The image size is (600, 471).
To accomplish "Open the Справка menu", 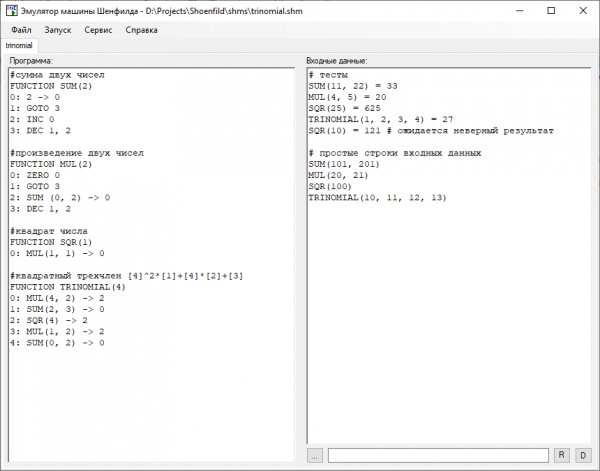I will (141, 30).
